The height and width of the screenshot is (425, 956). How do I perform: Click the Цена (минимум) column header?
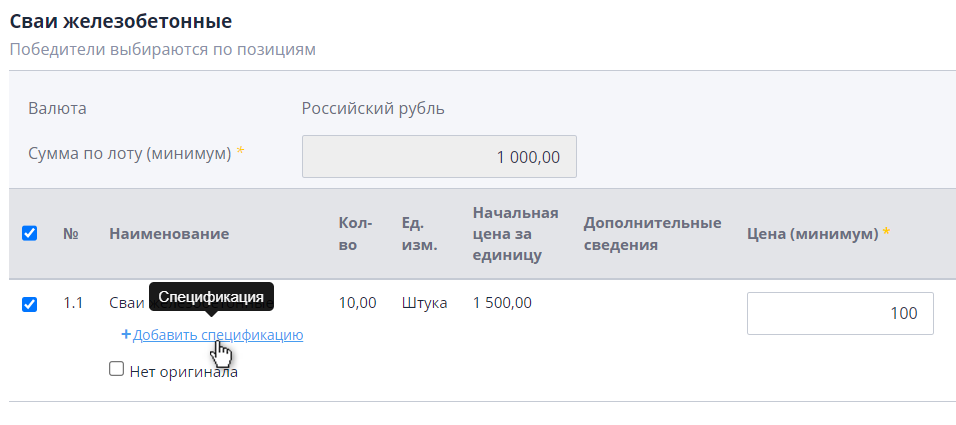point(812,233)
